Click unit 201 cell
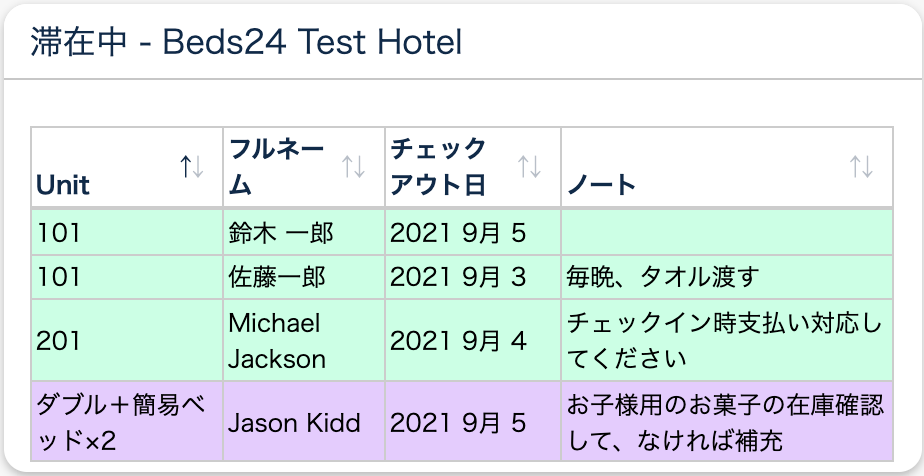The image size is (924, 476). [58, 340]
